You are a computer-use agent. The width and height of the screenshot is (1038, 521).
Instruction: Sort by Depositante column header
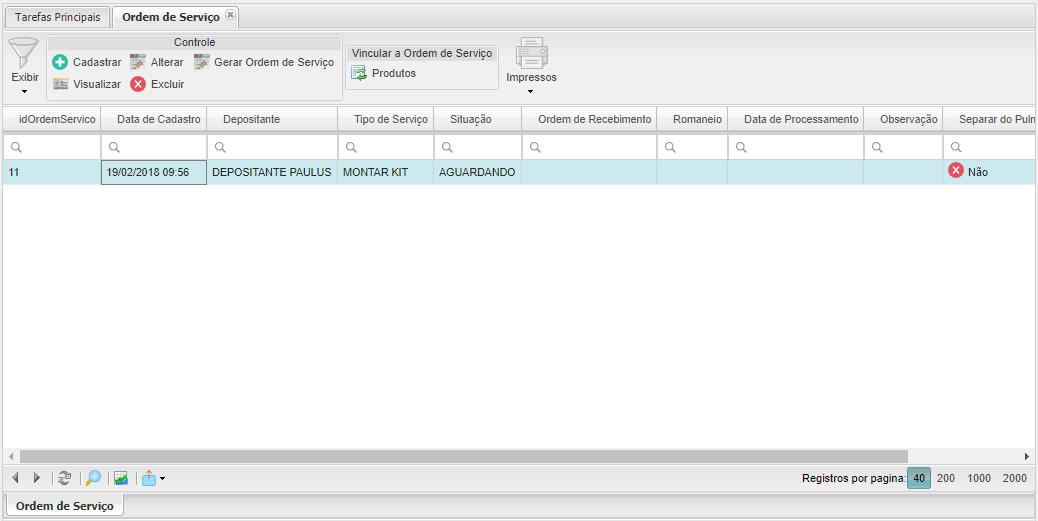(272, 119)
